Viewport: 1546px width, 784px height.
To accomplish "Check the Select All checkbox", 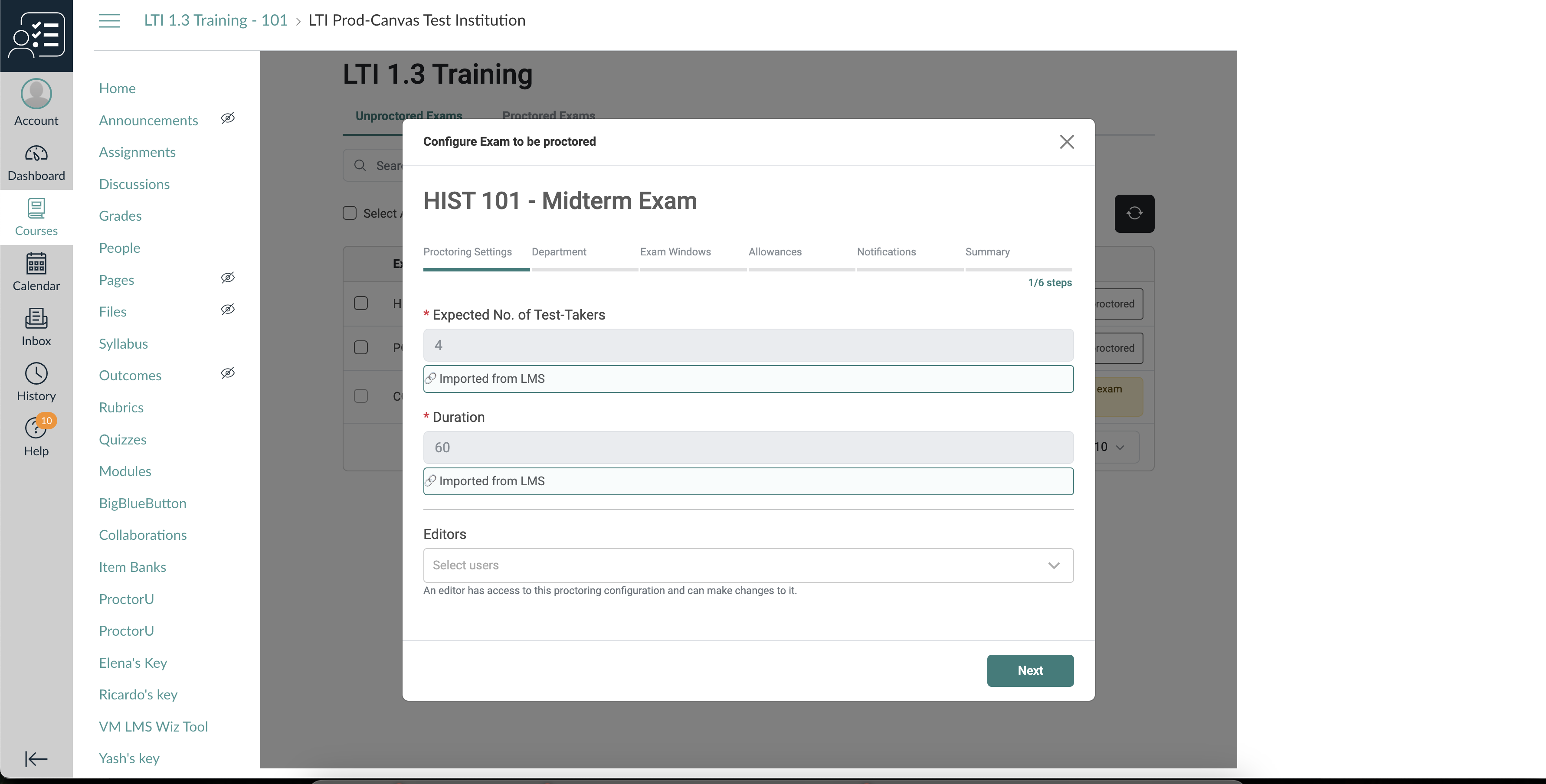I will pos(349,213).
